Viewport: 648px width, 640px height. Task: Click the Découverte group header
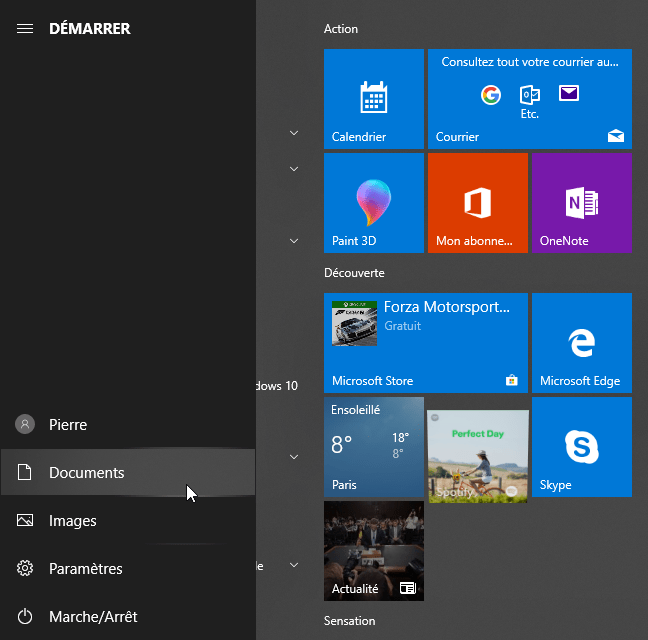pos(354,273)
